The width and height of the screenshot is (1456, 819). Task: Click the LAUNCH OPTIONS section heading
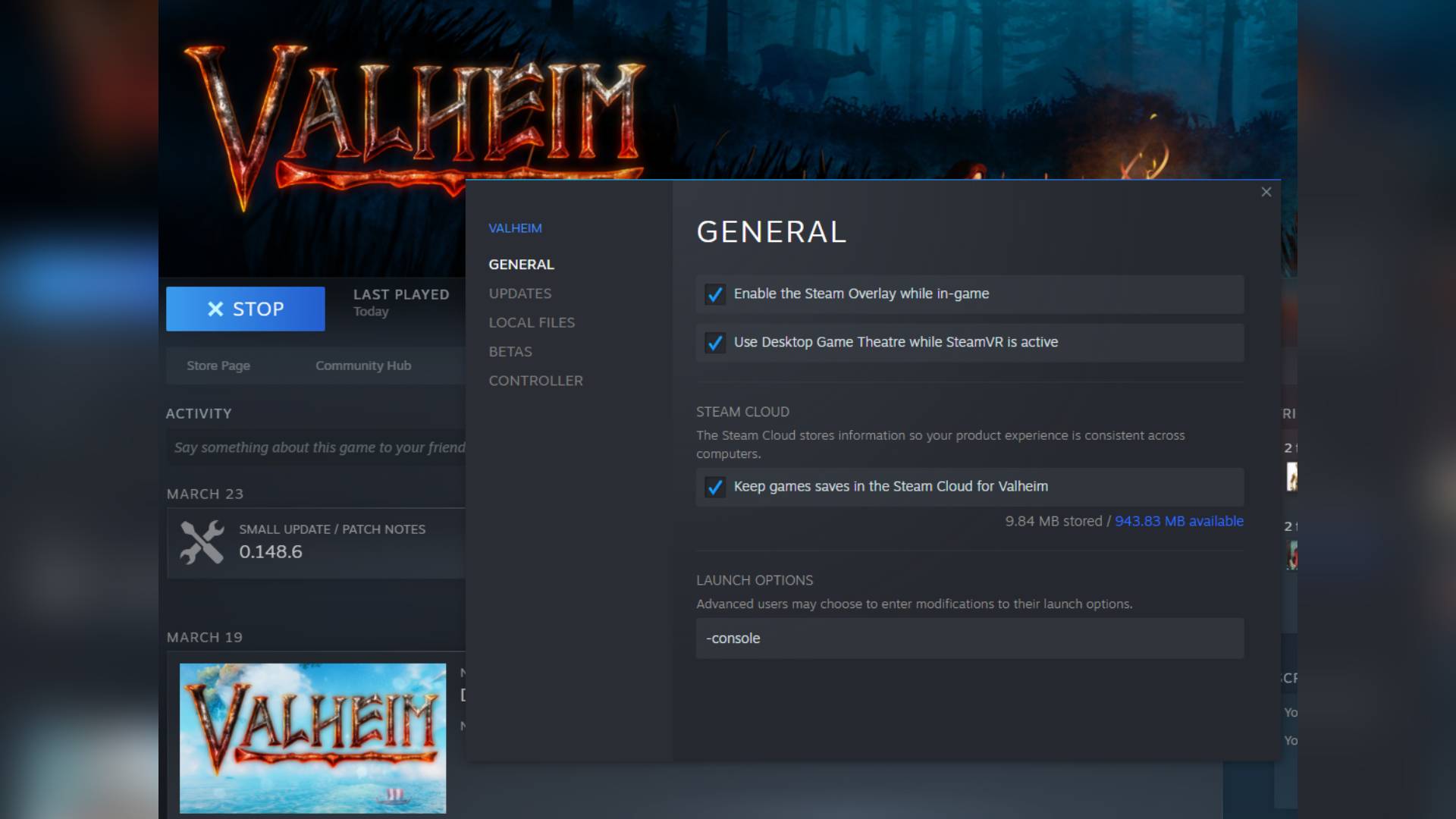click(x=755, y=580)
